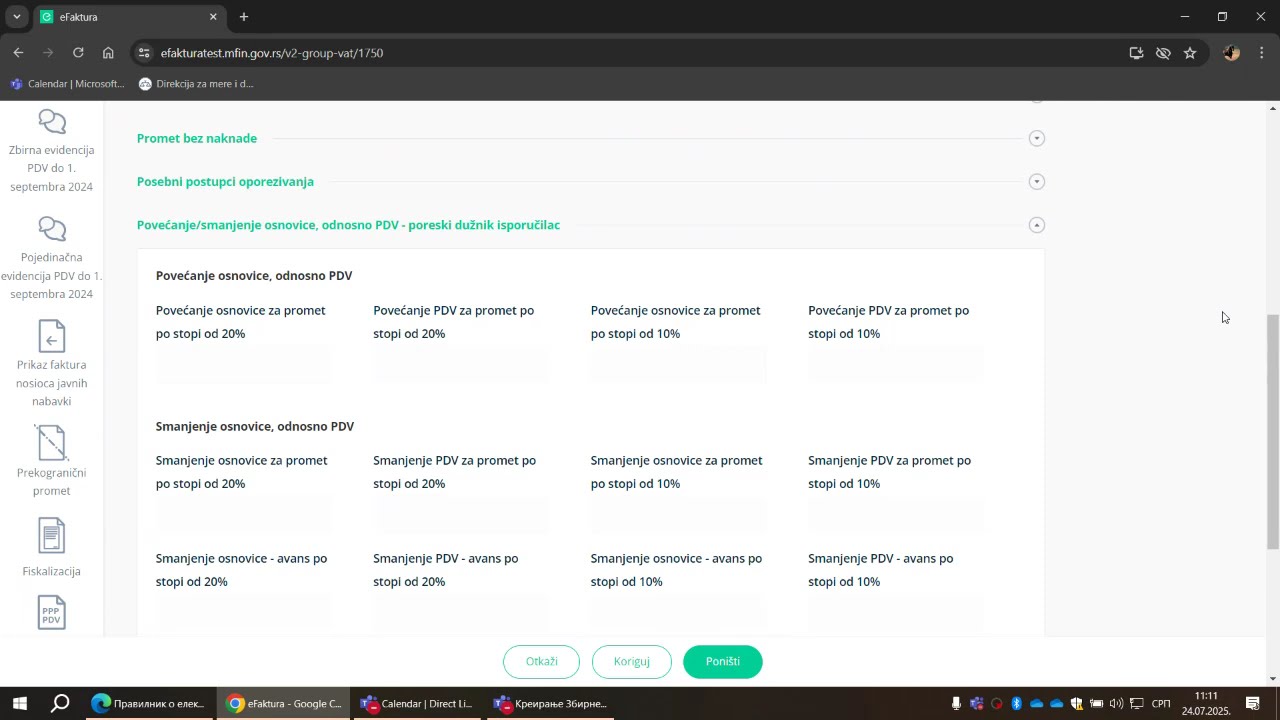Open Teams Calendar taskbar item
This screenshot has height=720, width=1280.
tap(416, 704)
